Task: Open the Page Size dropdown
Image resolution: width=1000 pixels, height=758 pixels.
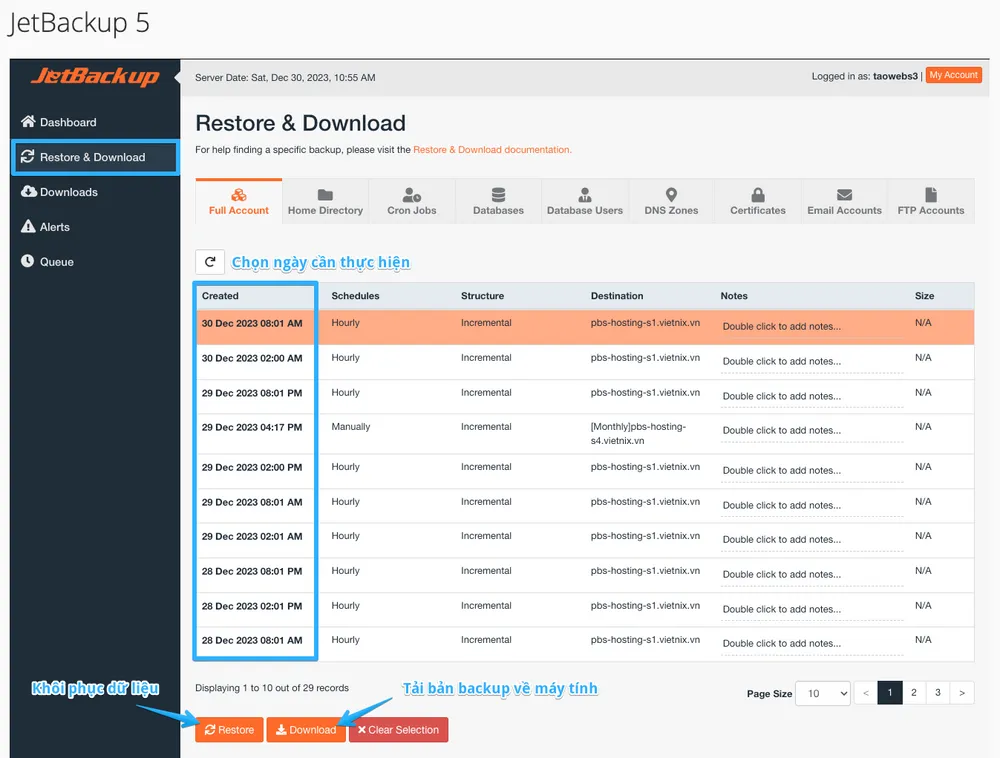Action: pos(822,693)
